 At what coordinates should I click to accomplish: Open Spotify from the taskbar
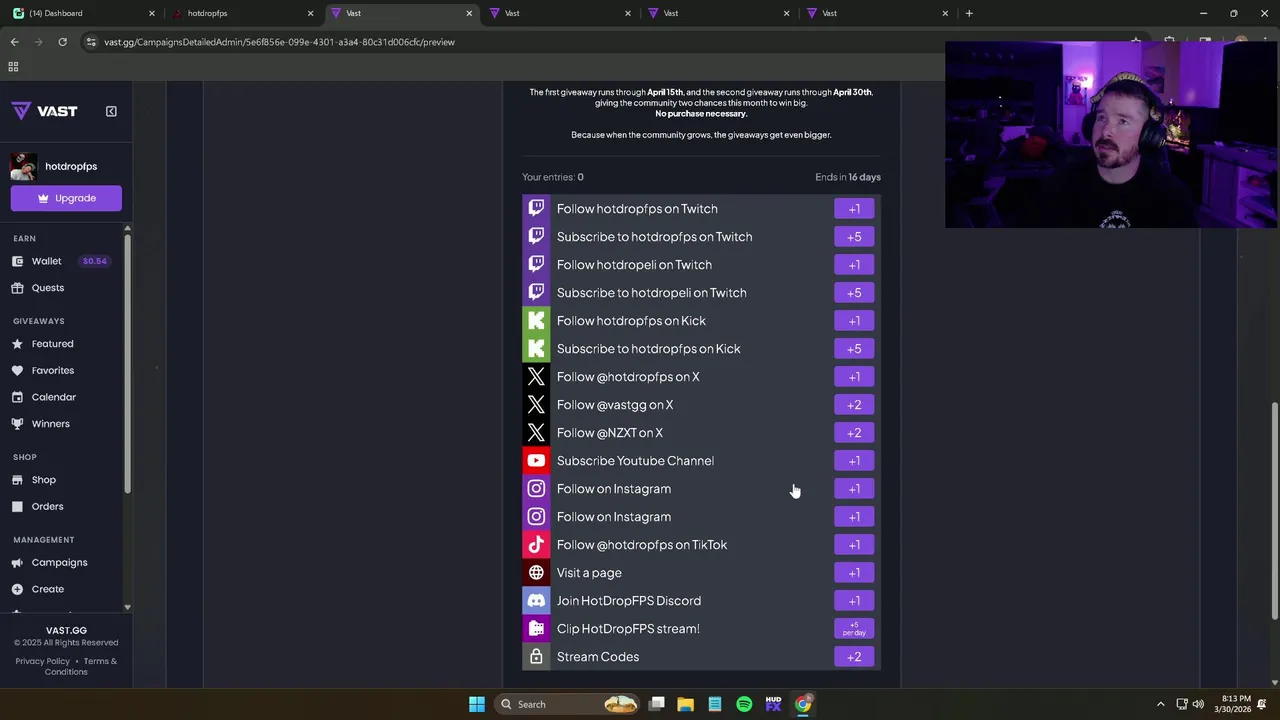(744, 704)
